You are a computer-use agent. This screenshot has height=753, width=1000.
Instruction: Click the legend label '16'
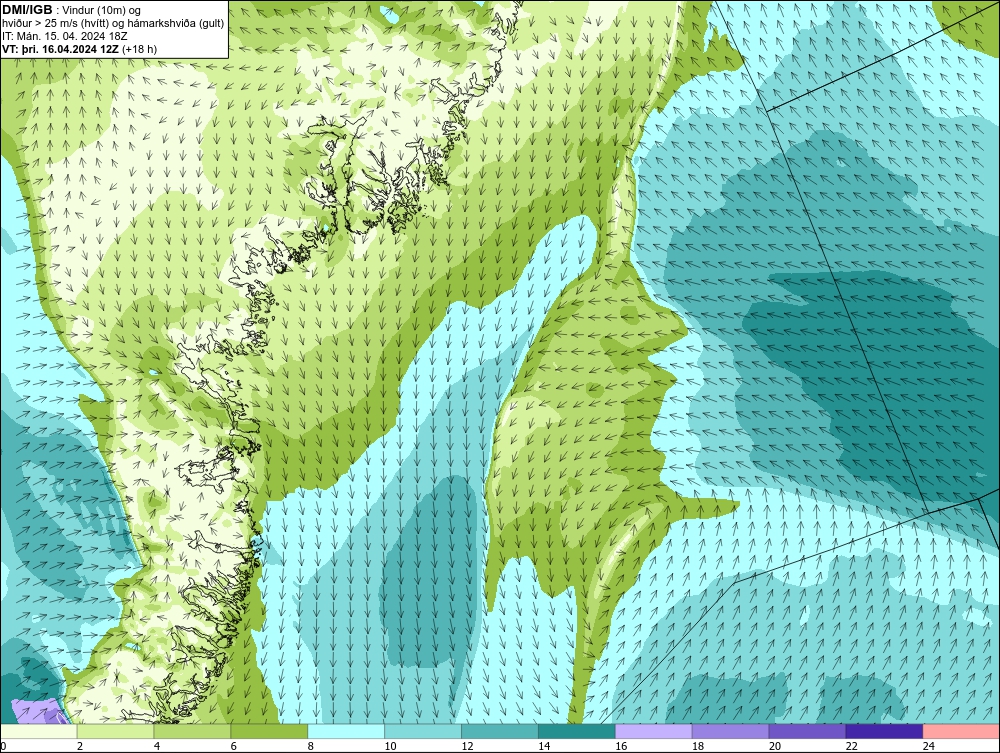tap(621, 746)
